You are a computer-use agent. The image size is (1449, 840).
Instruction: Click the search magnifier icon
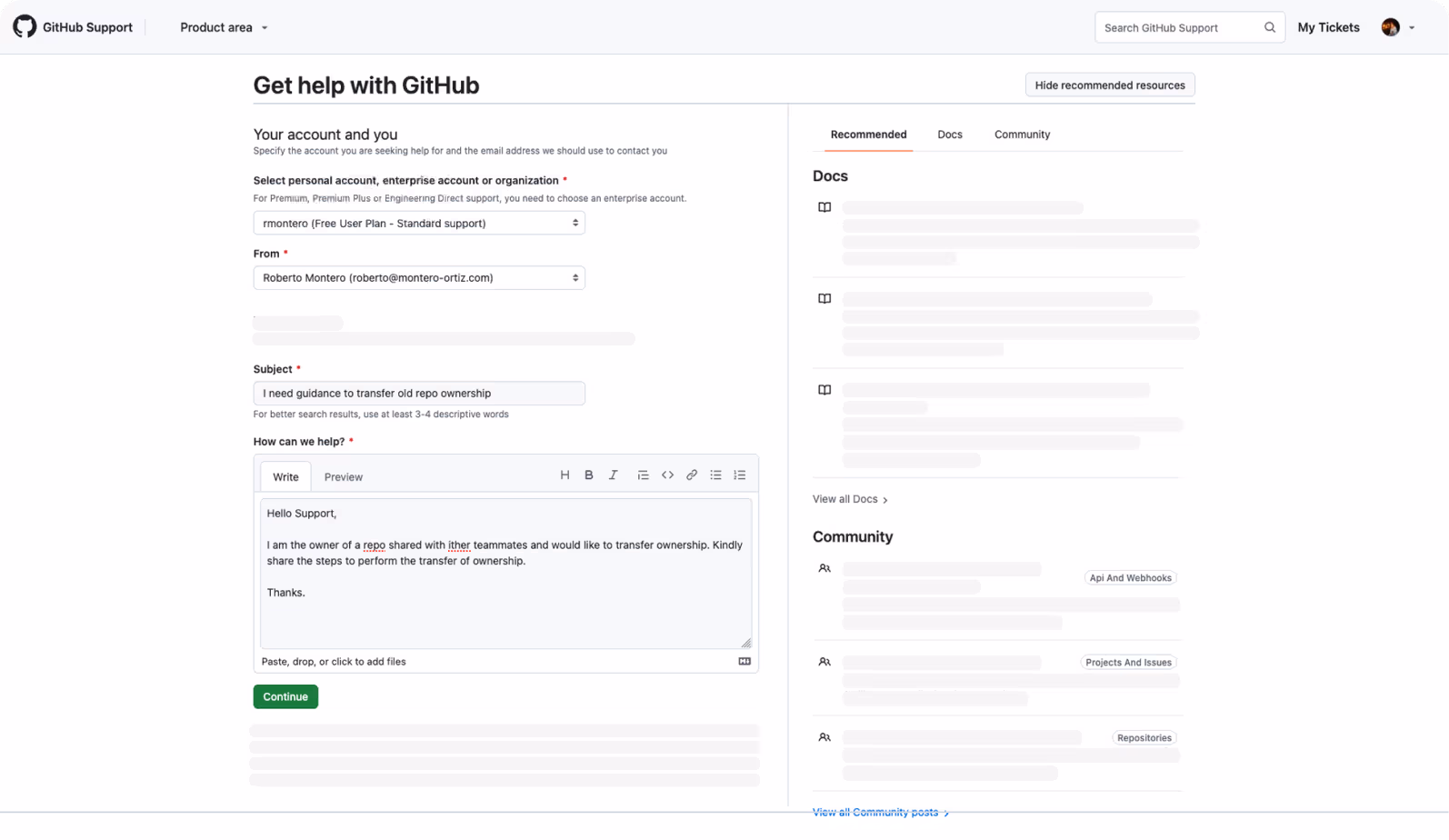coord(1269,27)
